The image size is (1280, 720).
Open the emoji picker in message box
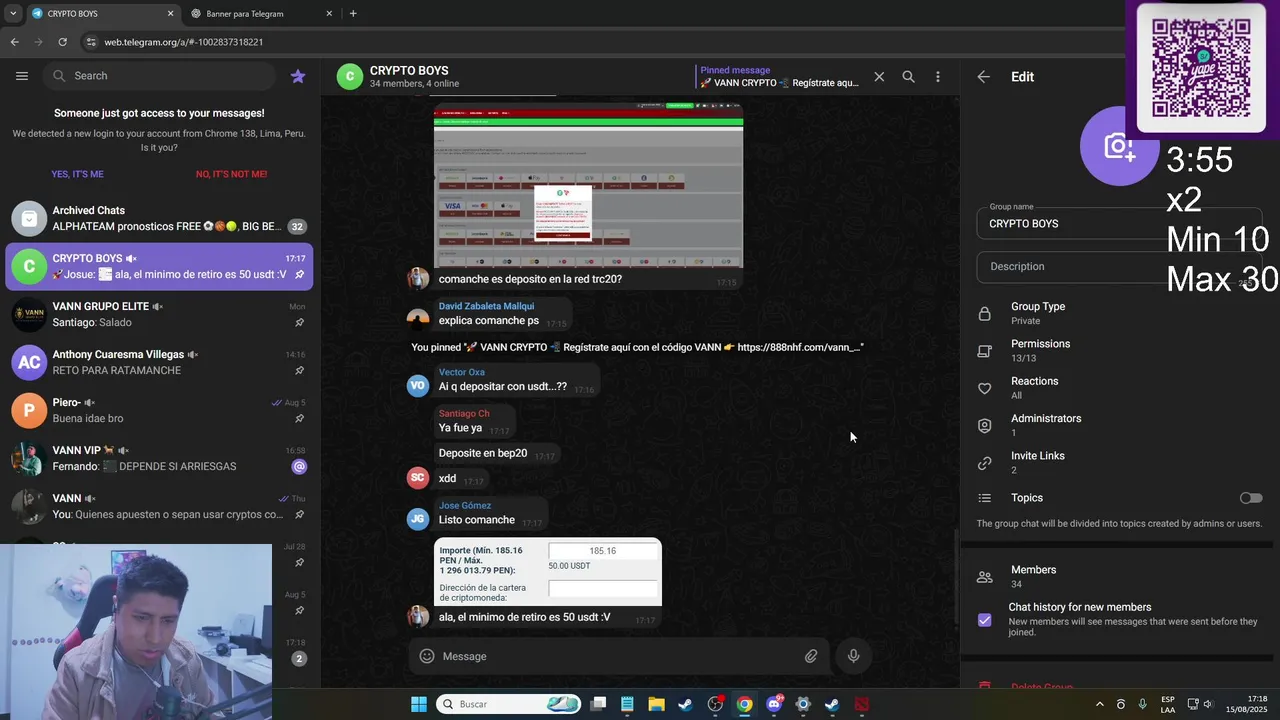point(427,656)
